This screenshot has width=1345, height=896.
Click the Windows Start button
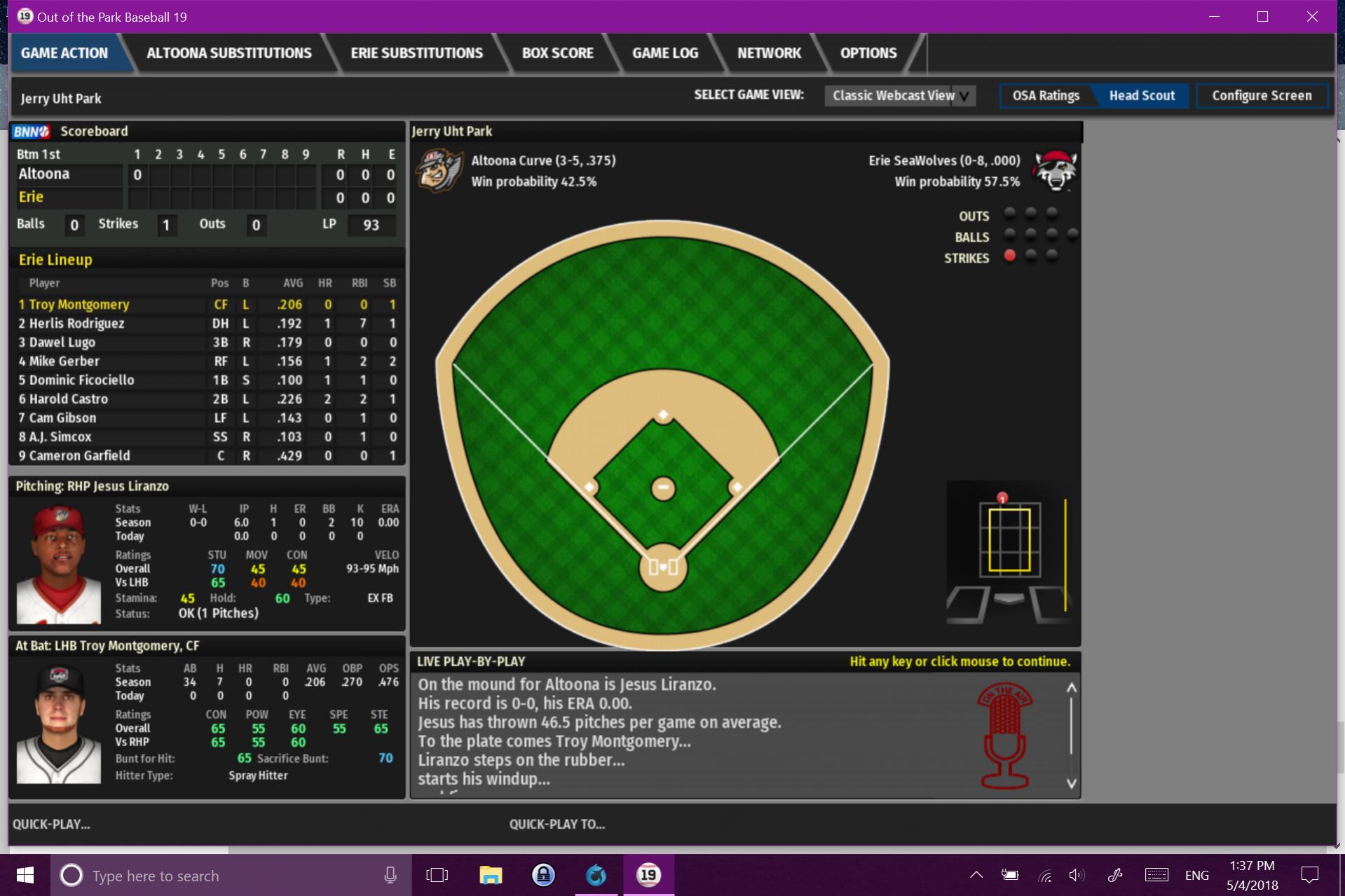click(x=25, y=875)
